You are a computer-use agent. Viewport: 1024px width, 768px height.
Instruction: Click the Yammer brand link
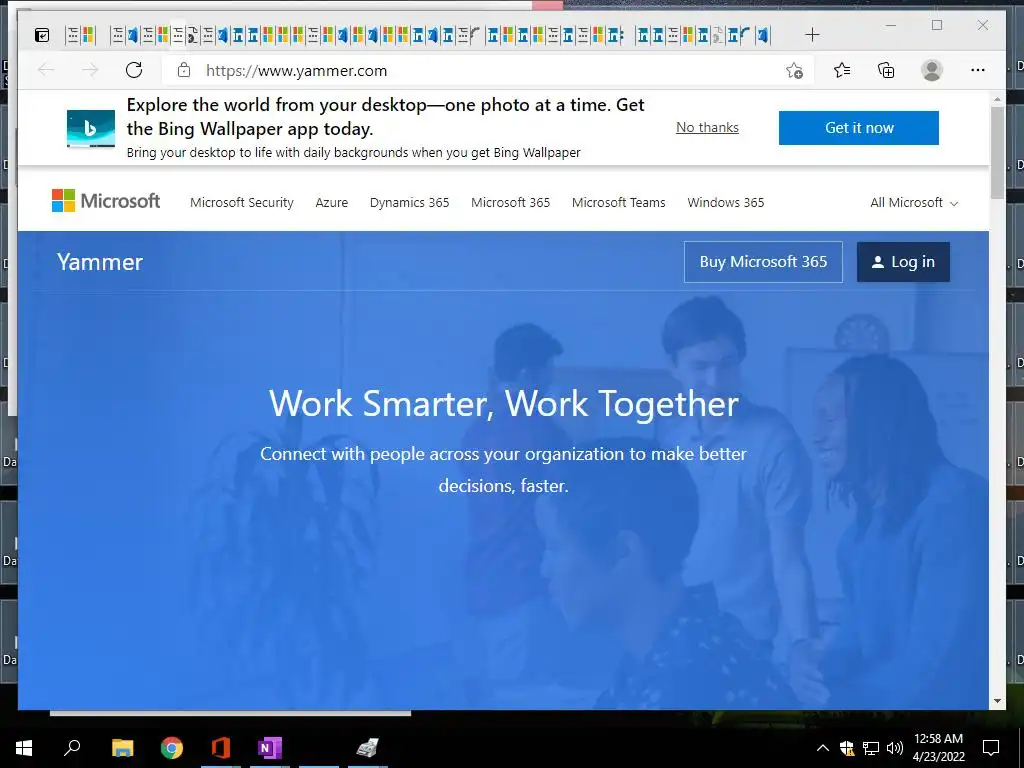[99, 262]
